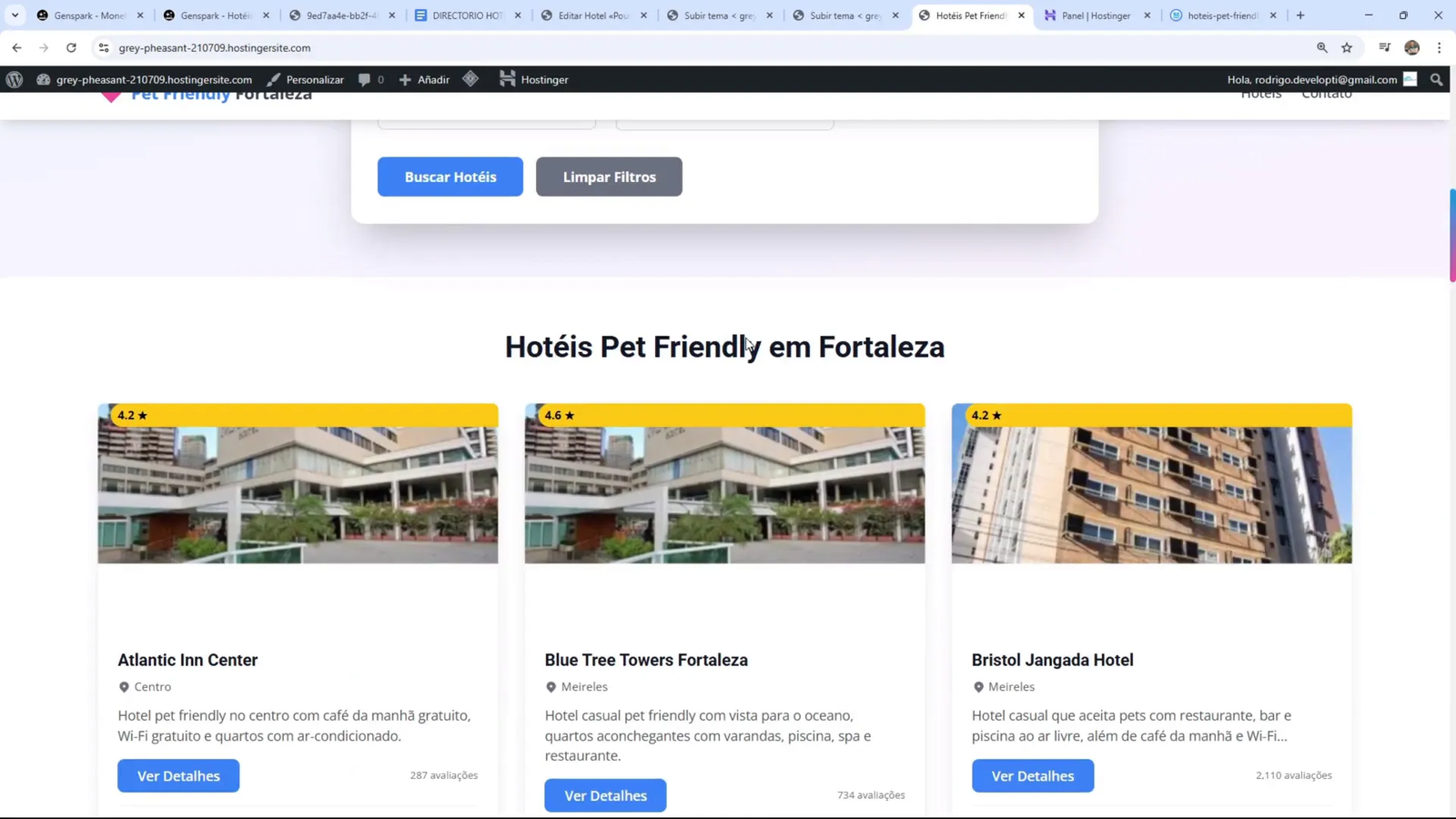Click 734 avaliações text
Screen dimensions: 1456x819
pos(871,795)
